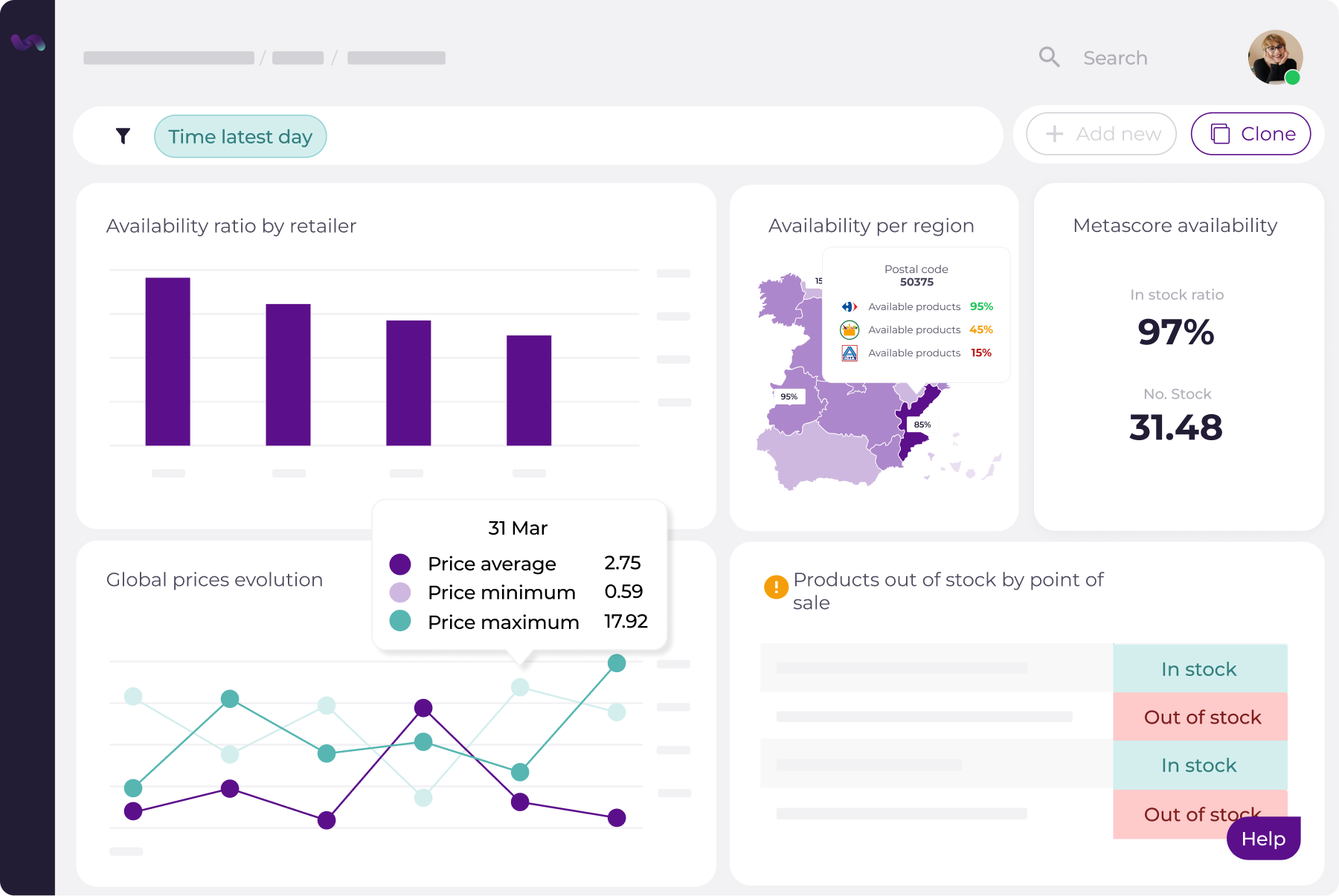Click the last breadcrumb placeholder
The image size is (1339, 896).
(396, 58)
